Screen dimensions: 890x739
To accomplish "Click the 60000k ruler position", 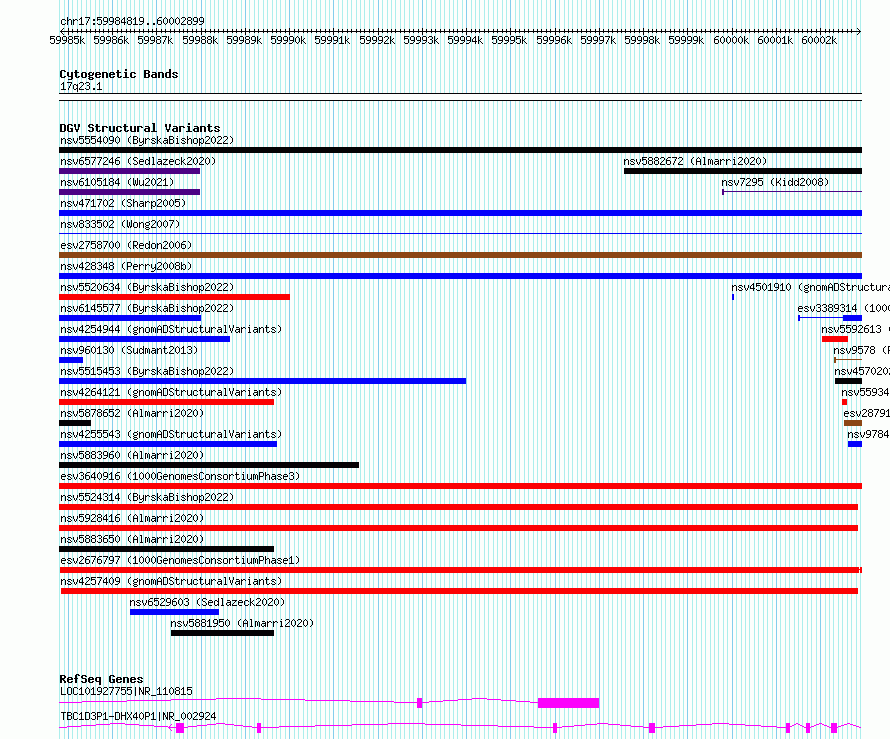I will pos(731,40).
